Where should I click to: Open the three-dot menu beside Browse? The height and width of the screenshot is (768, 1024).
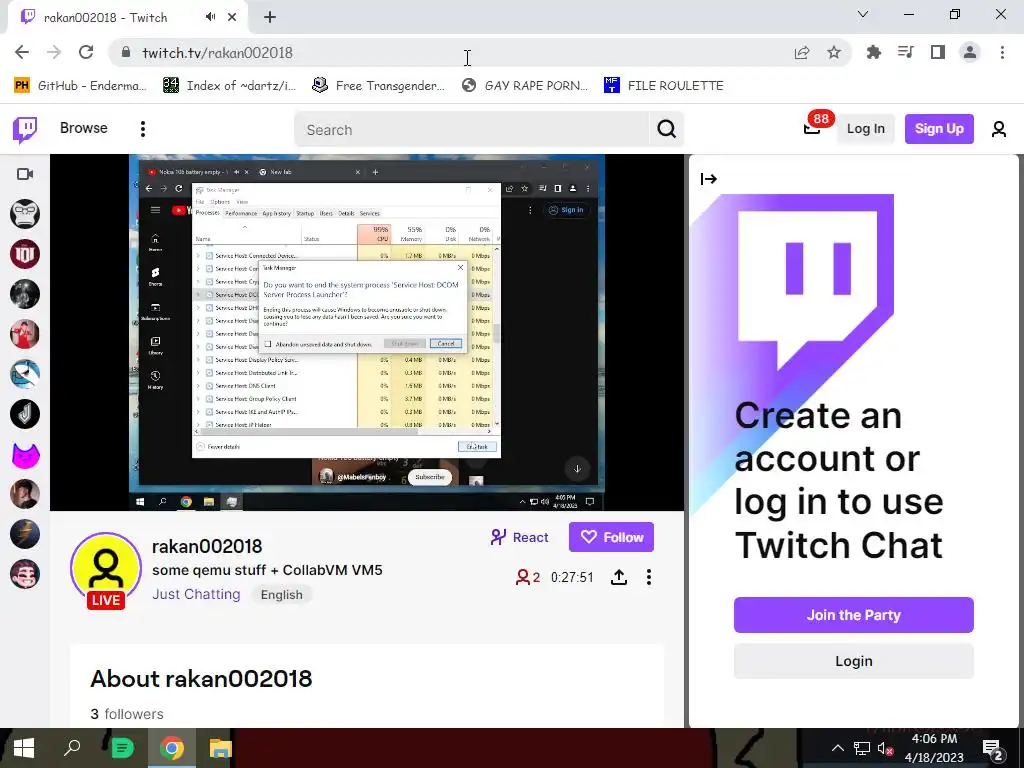coord(142,129)
